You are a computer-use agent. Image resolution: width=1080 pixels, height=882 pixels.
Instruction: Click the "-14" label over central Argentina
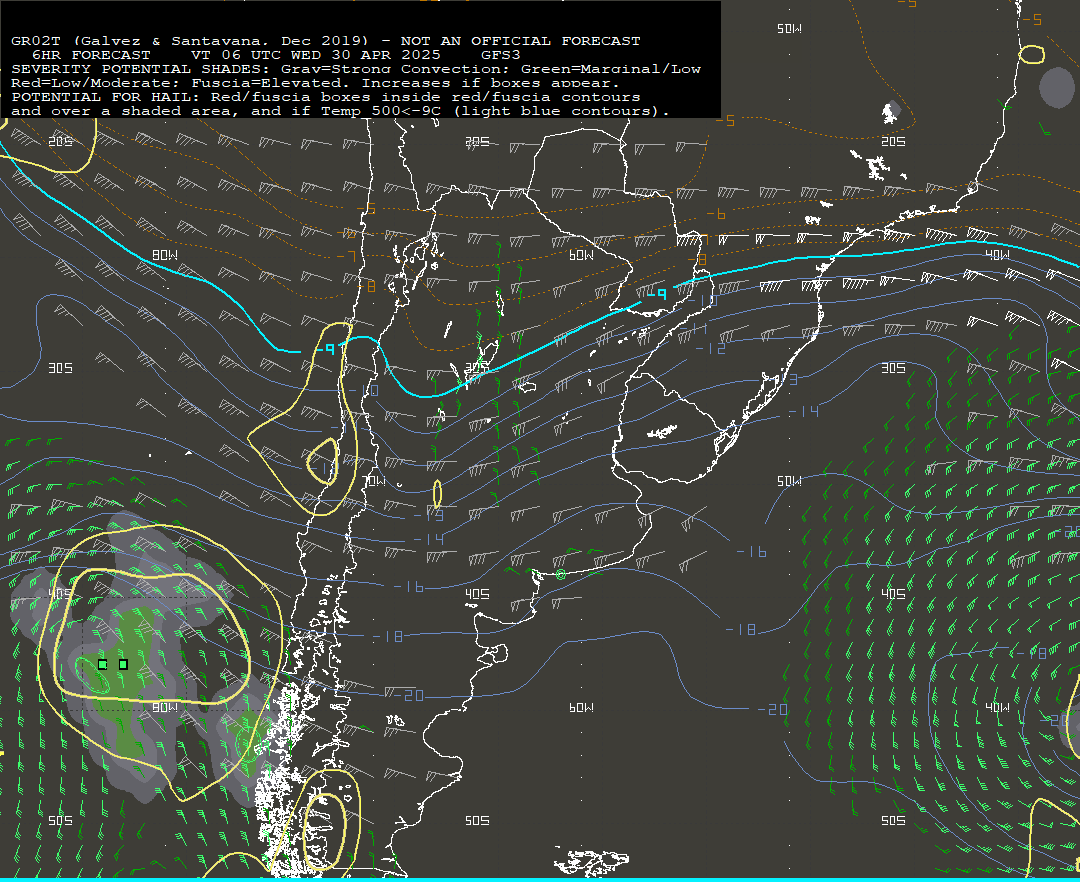point(428,539)
